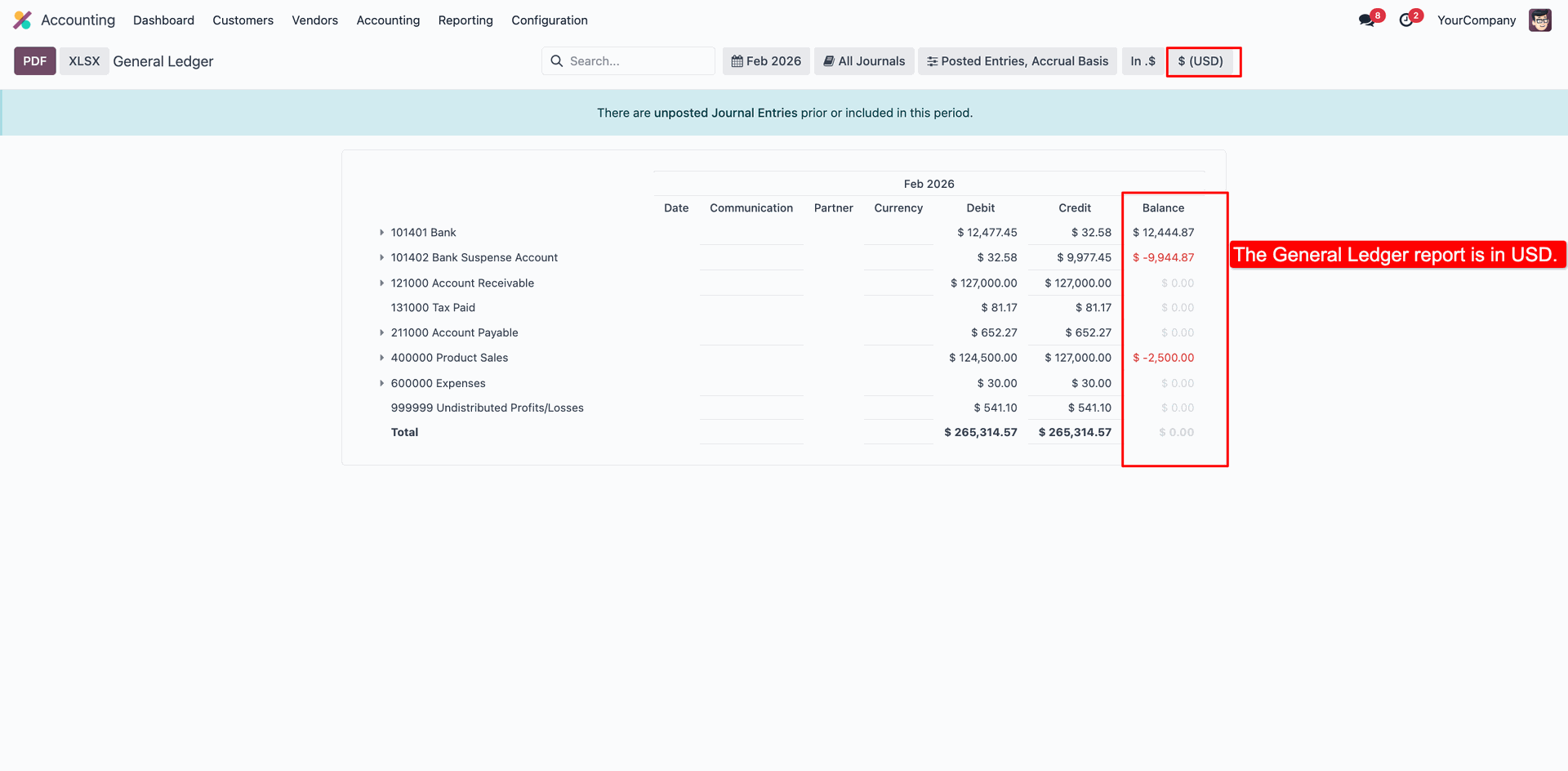This screenshot has height=771, width=1568.
Task: Open Posted Entries, Accrual Basis options
Action: click(x=1018, y=61)
